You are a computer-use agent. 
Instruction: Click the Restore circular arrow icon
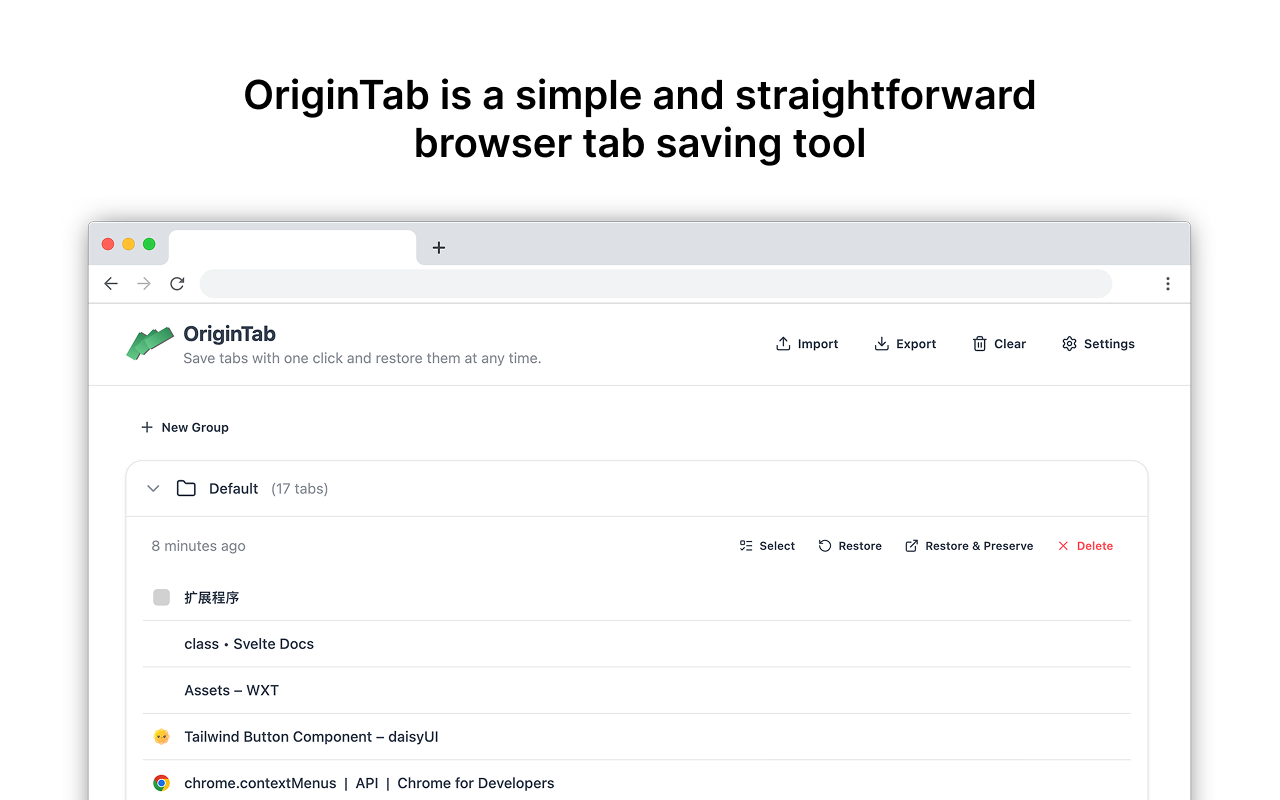coord(825,546)
